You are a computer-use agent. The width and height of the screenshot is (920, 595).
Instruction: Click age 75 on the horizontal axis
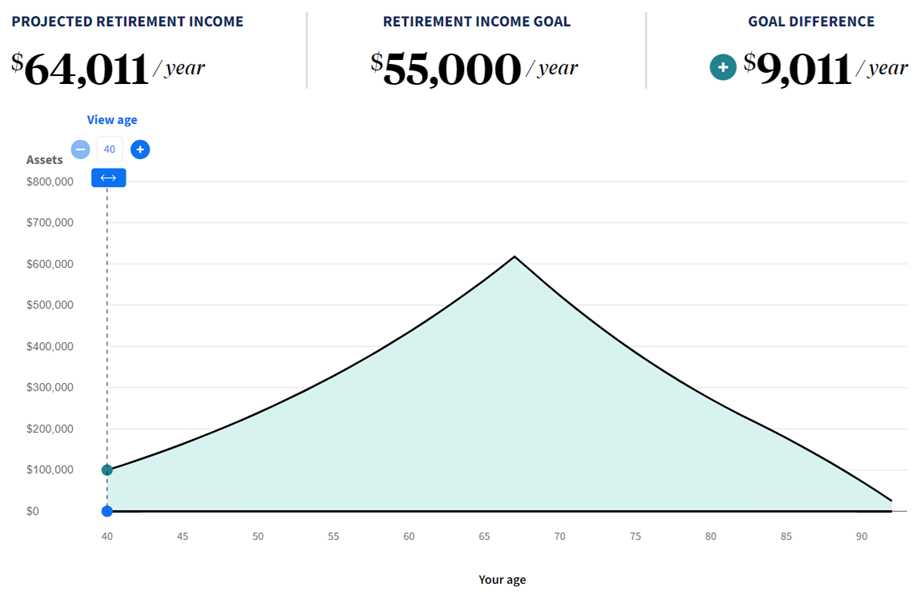(635, 537)
